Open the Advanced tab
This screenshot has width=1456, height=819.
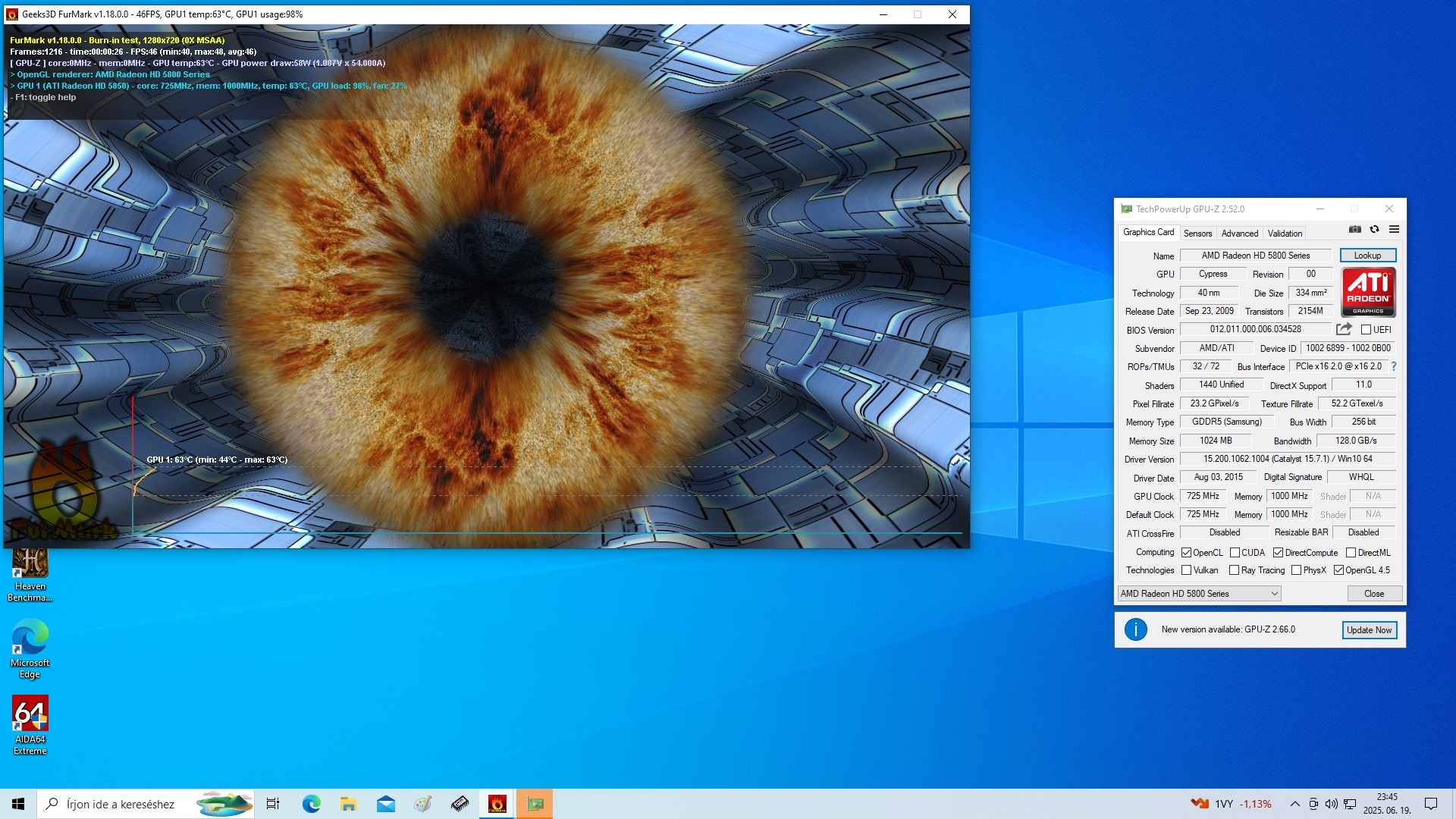1239,234
